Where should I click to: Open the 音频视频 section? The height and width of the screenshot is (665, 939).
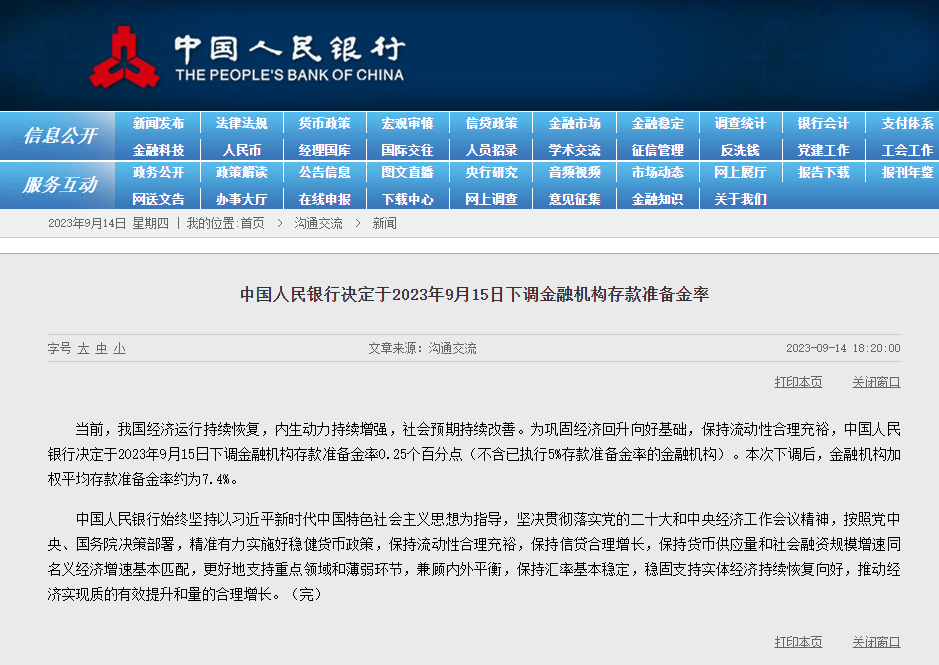pos(574,173)
